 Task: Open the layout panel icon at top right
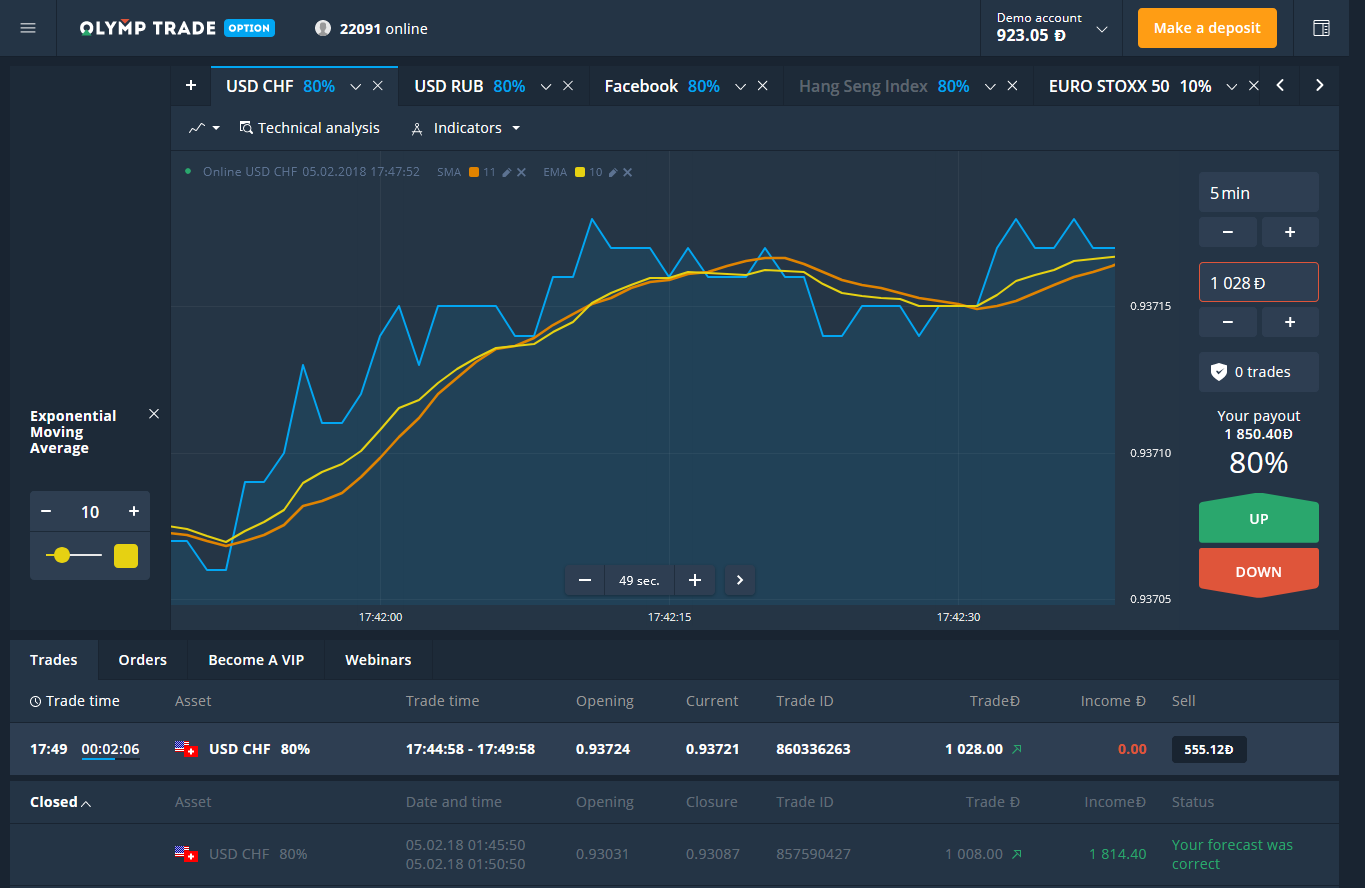click(1321, 28)
